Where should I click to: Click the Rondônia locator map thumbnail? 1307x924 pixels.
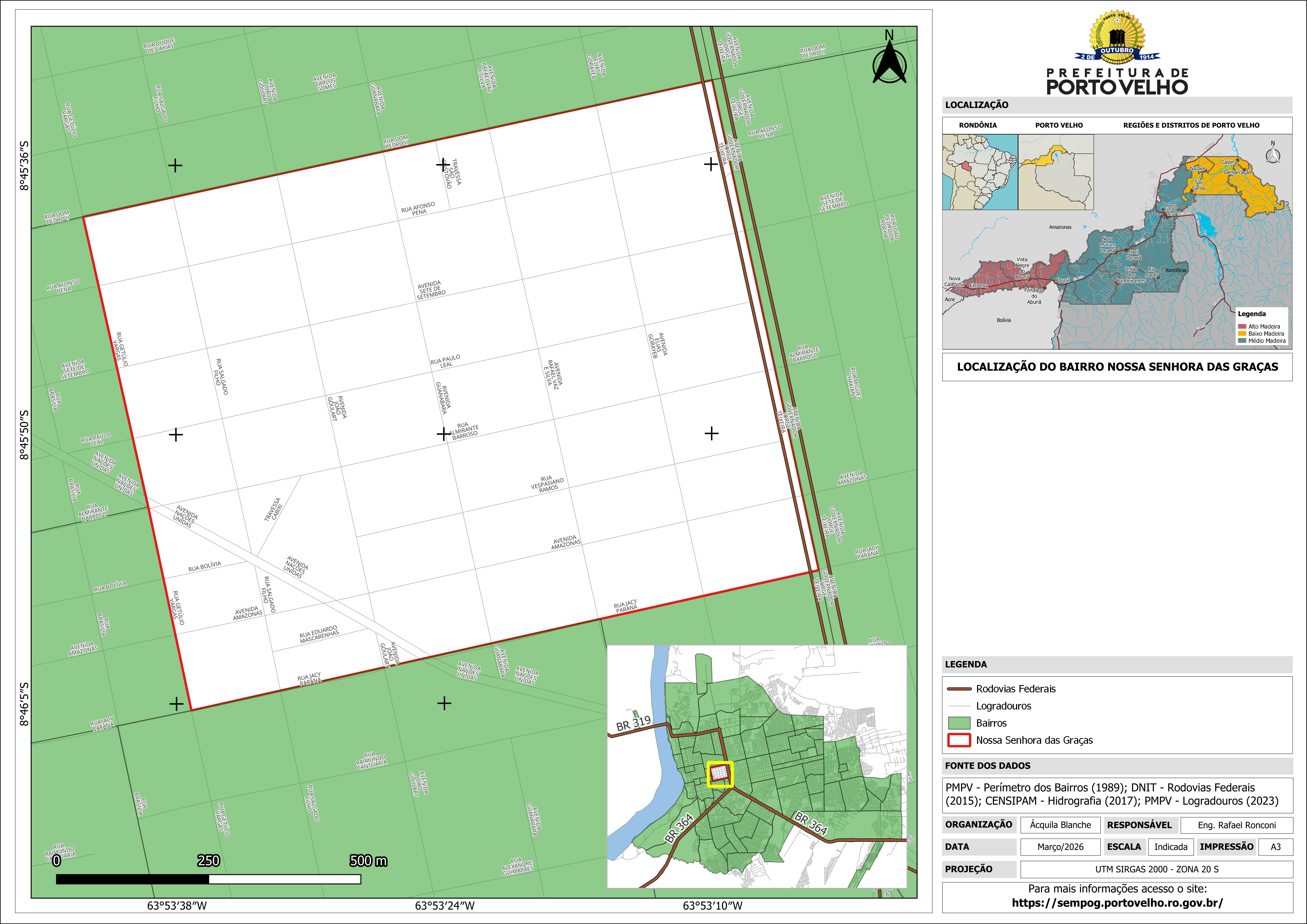pos(980,172)
